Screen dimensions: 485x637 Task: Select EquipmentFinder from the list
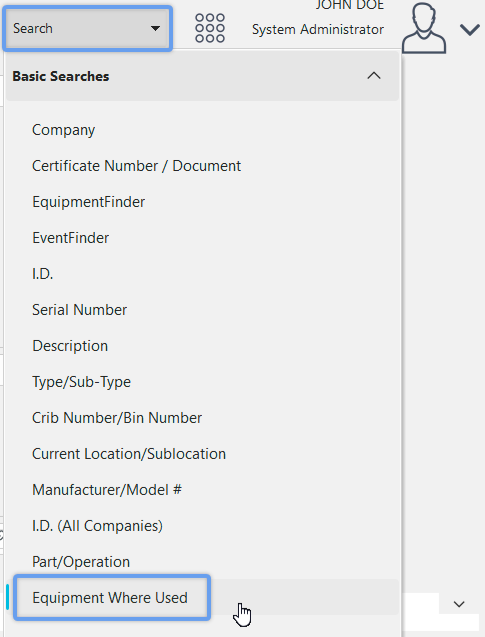(89, 202)
